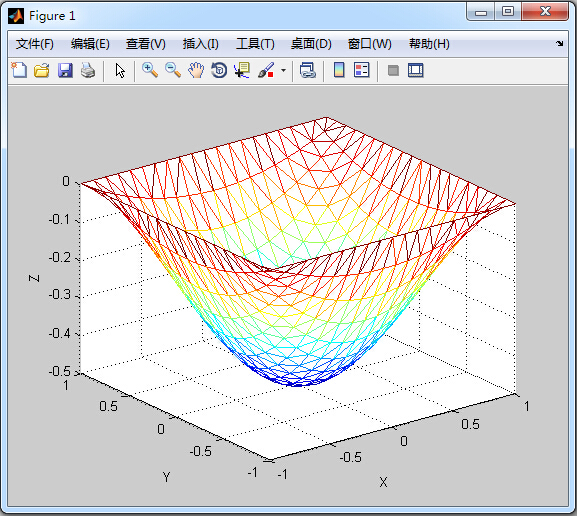Viewport: 577px width, 516px height.
Task: Click the Brush data tool icon
Action: (266, 70)
